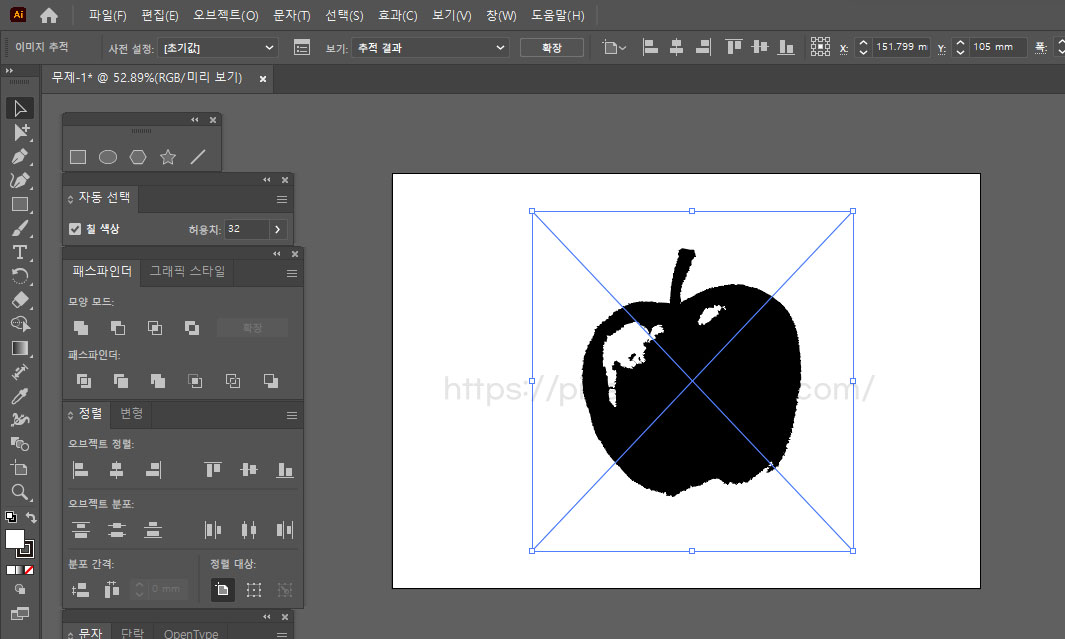Screen dimensions: 1065x639
Task: Pick the Rectangle shape in floating panel
Action: coord(78,158)
